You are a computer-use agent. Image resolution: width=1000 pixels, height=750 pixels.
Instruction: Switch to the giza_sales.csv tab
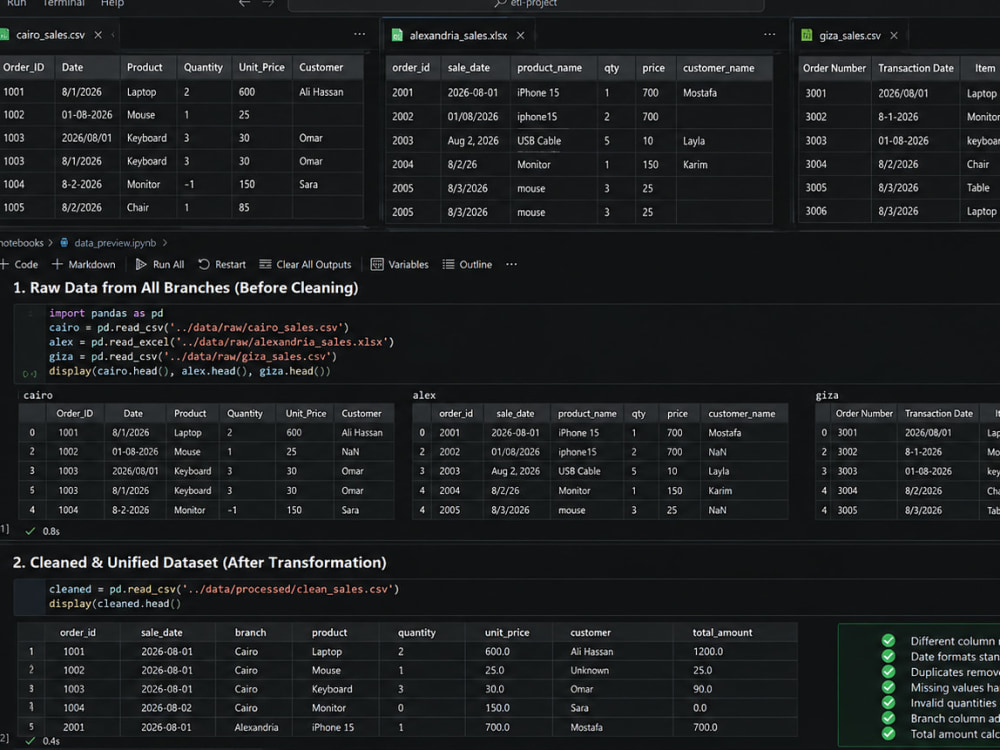point(849,36)
